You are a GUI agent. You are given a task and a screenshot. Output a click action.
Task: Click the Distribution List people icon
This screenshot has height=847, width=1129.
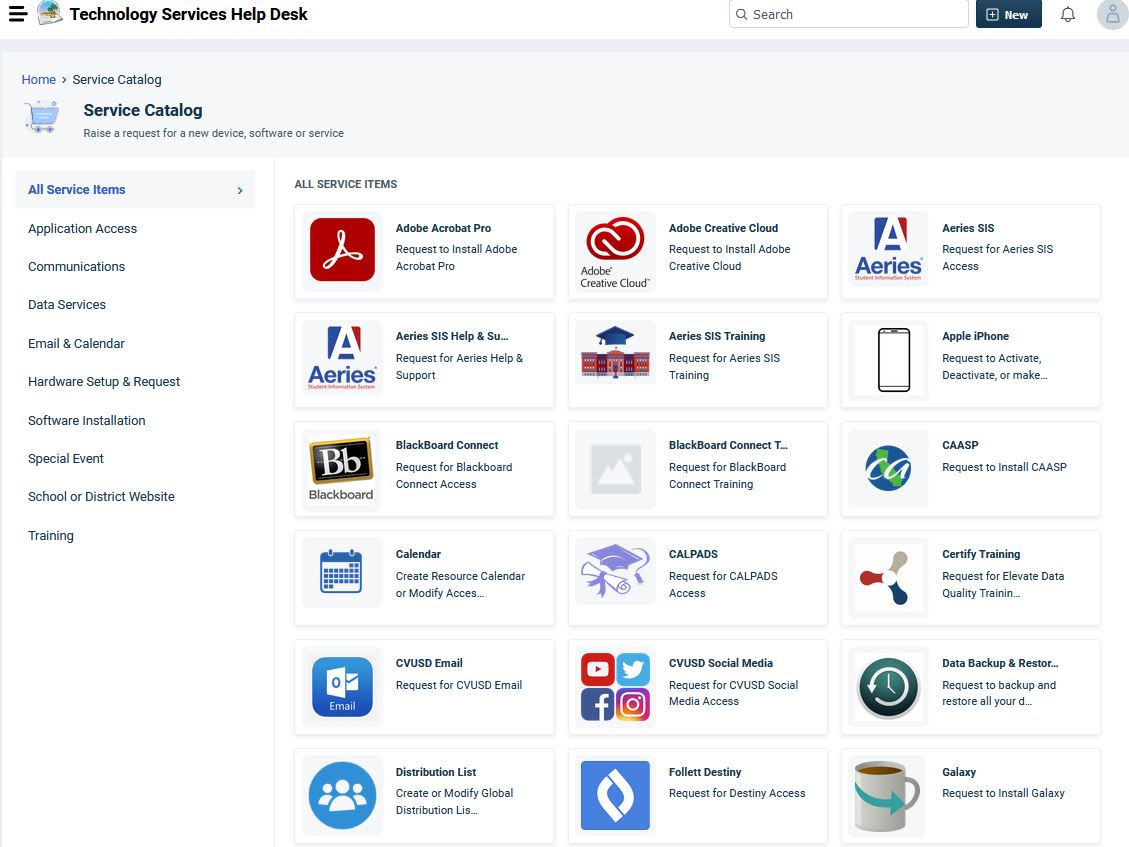pos(342,795)
